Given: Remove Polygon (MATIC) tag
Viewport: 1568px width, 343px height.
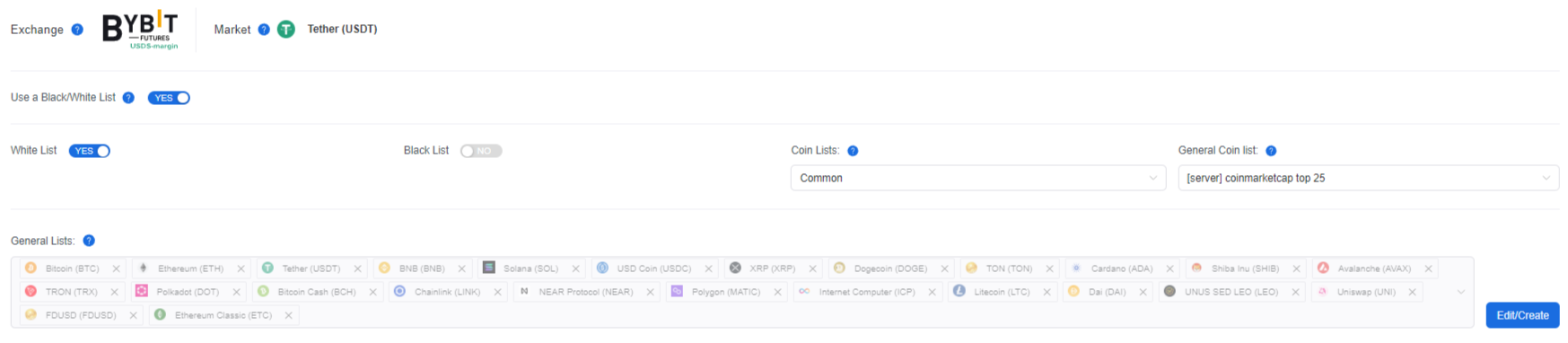Looking at the screenshot, I should click(777, 292).
